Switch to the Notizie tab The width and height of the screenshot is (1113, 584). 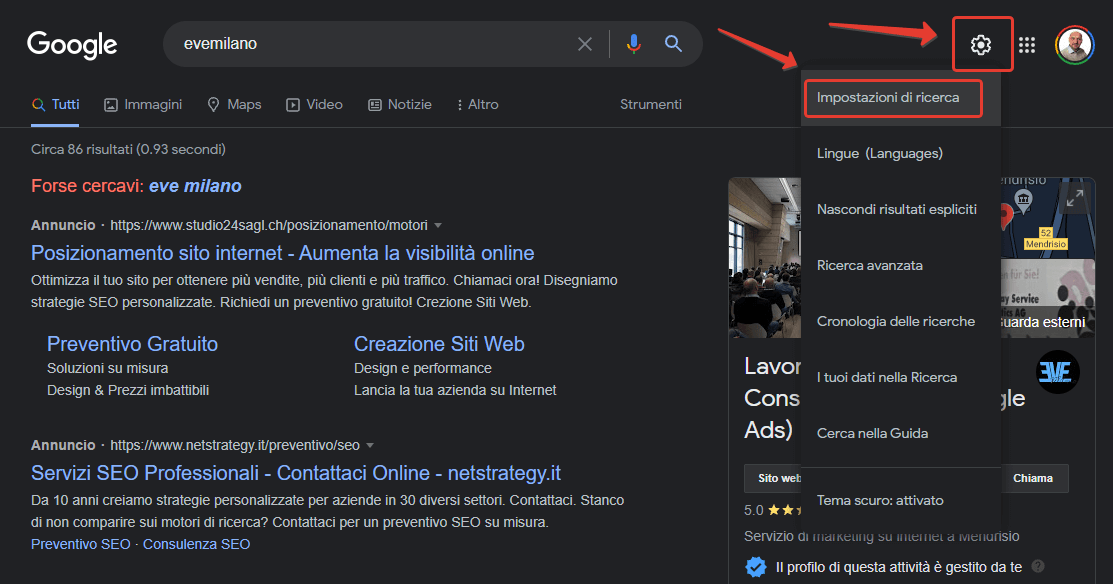pyautogui.click(x=400, y=104)
